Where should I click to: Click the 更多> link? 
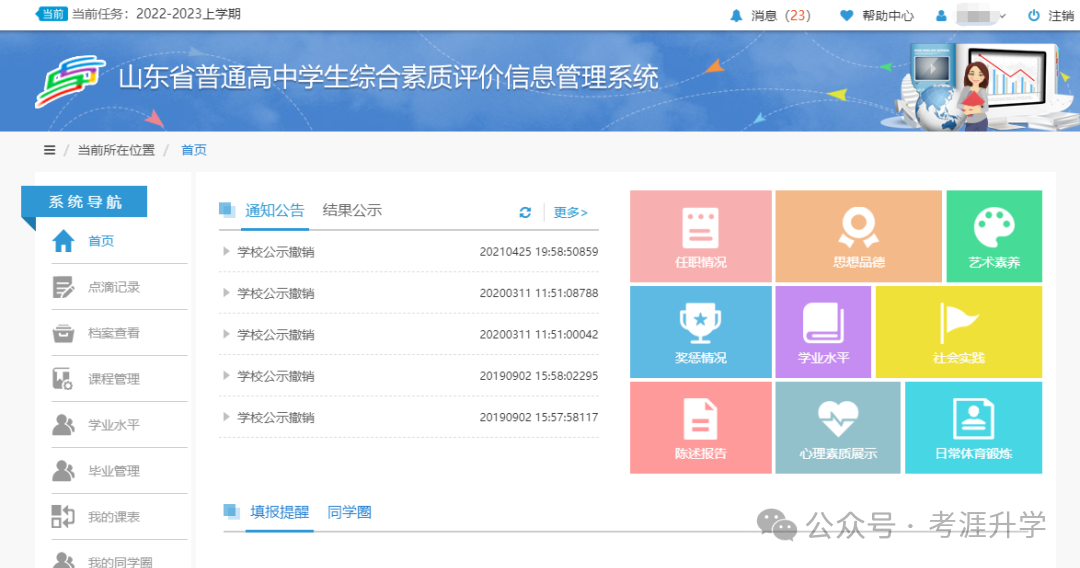[x=570, y=212]
